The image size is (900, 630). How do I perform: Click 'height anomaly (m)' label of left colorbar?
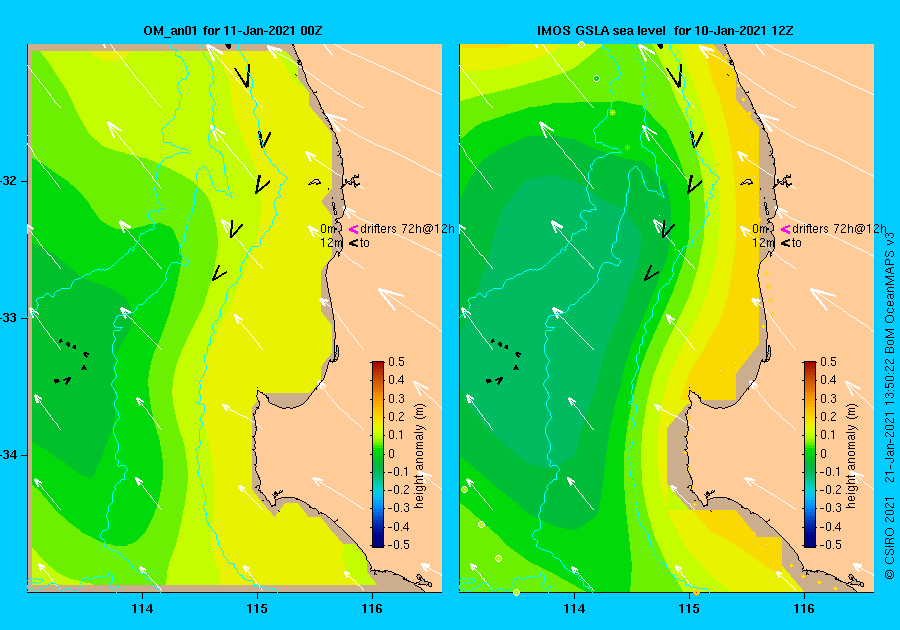coord(420,456)
